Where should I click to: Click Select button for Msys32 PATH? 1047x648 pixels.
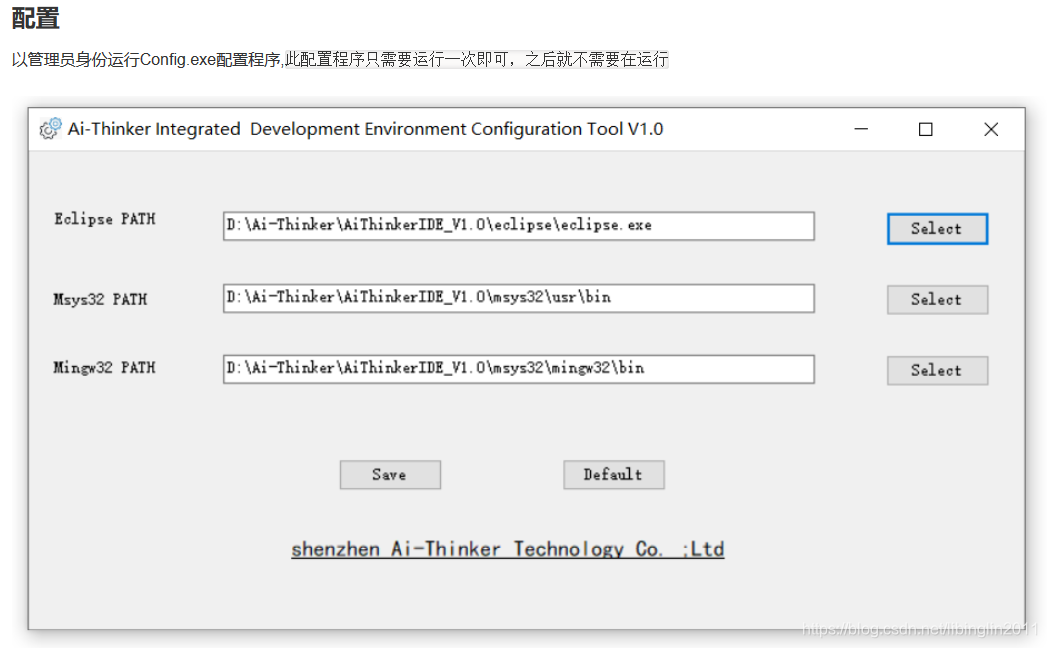tap(937, 299)
